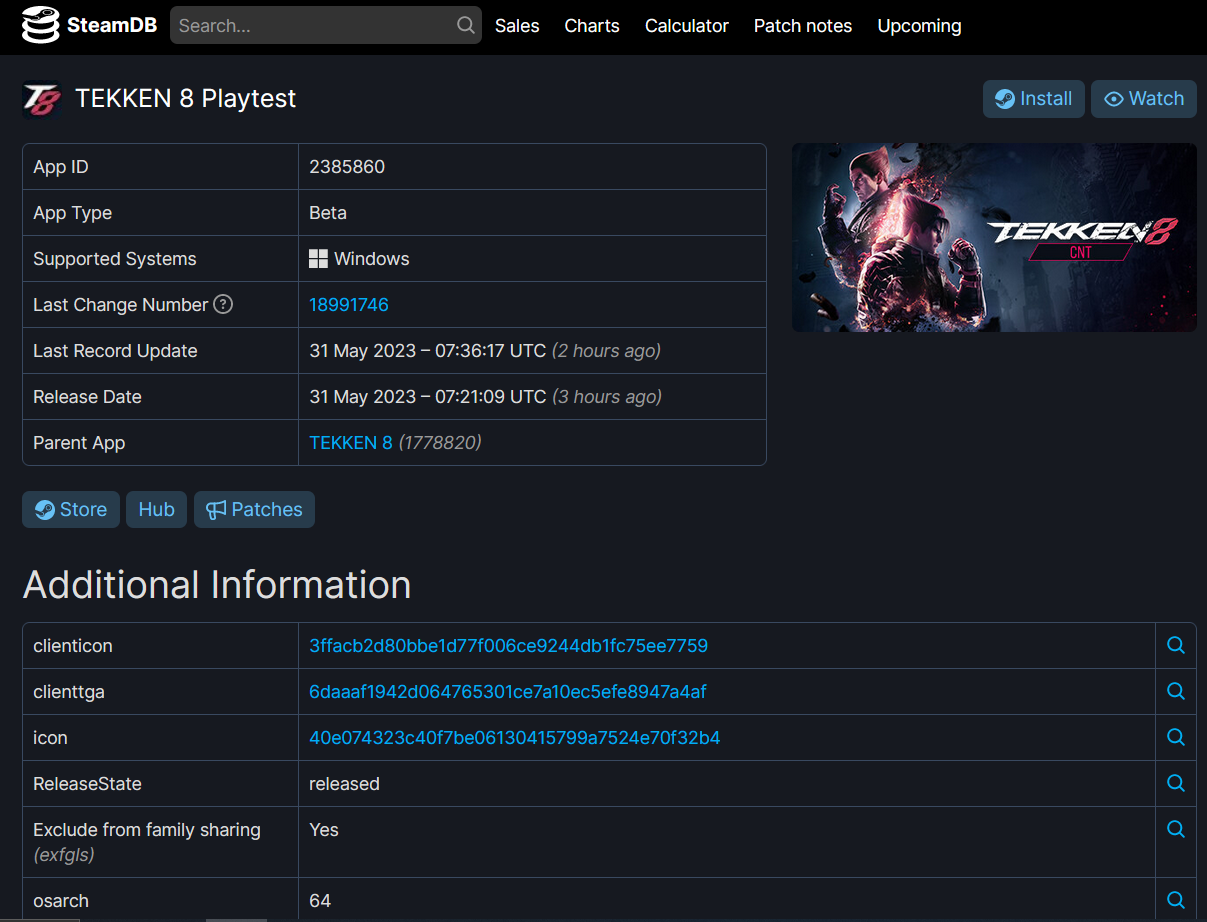Open the clienticon hash link
1207x922 pixels.
tap(509, 646)
